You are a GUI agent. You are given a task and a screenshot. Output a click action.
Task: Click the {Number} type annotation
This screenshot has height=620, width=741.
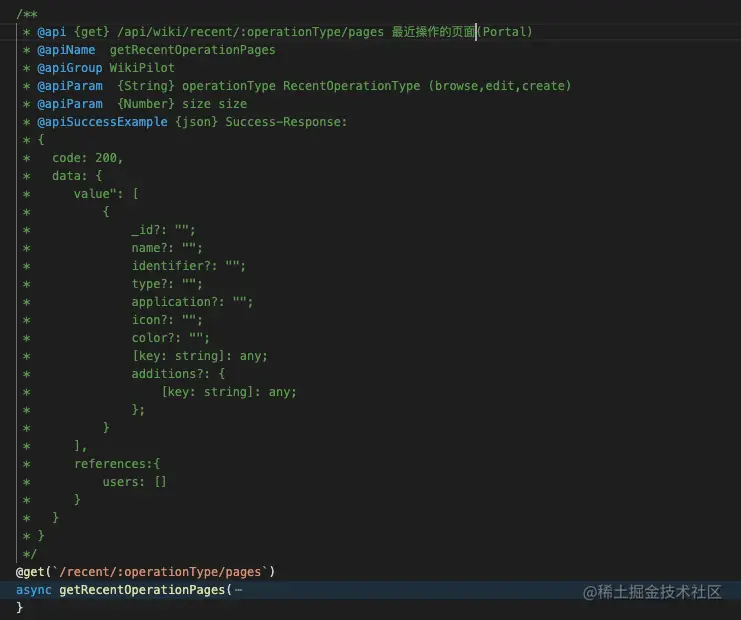click(x=146, y=103)
